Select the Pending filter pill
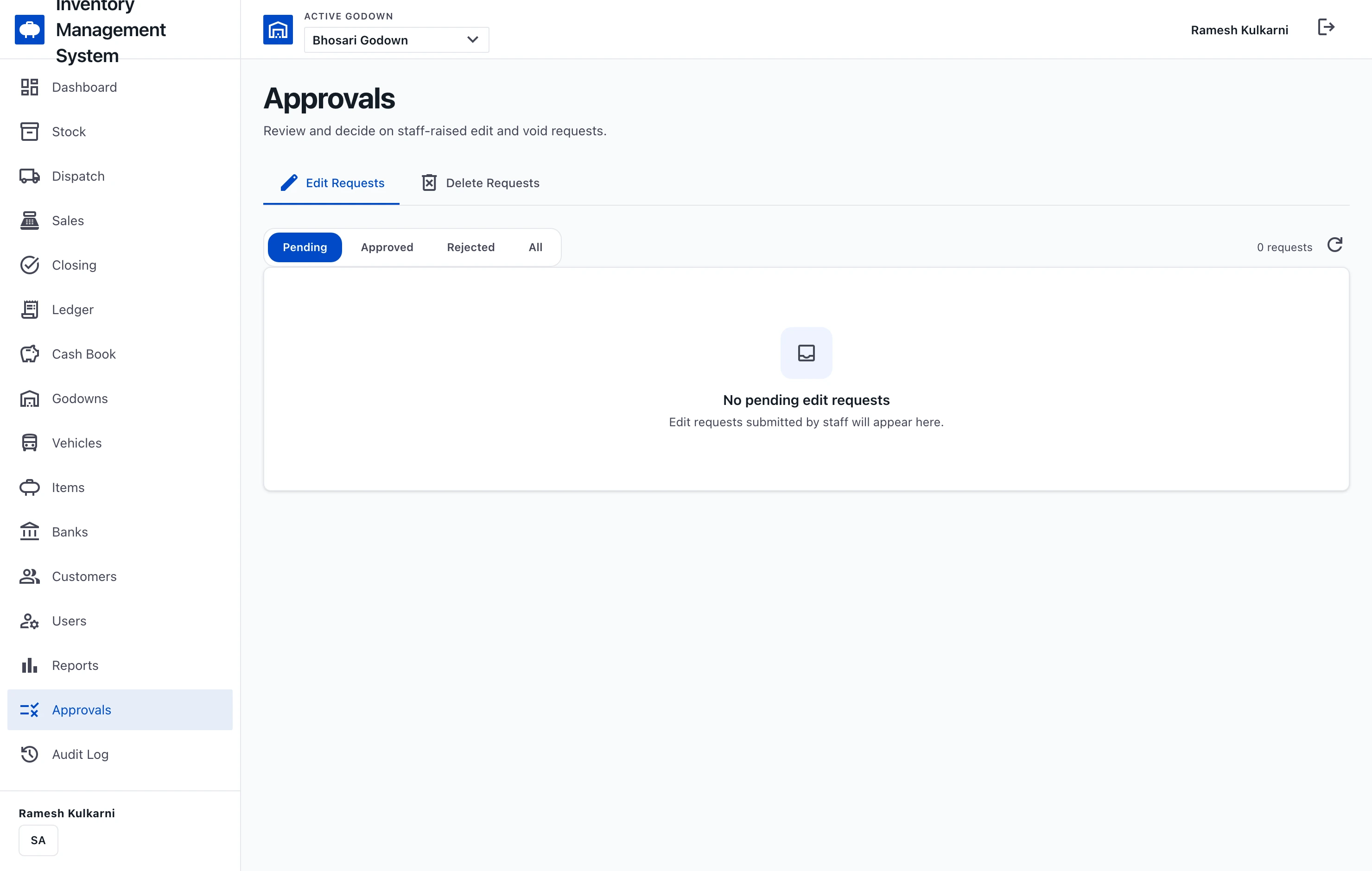The image size is (1372, 871). [305, 247]
